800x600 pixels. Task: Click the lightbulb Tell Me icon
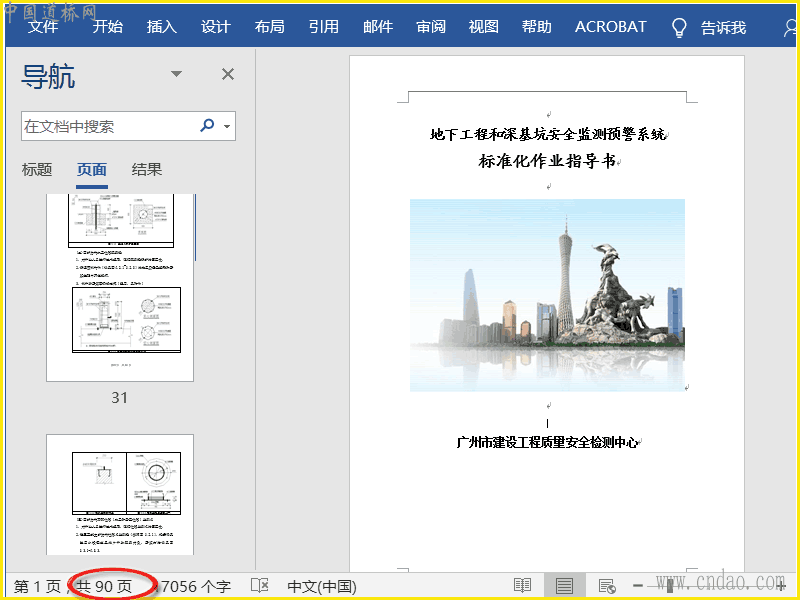click(679, 27)
